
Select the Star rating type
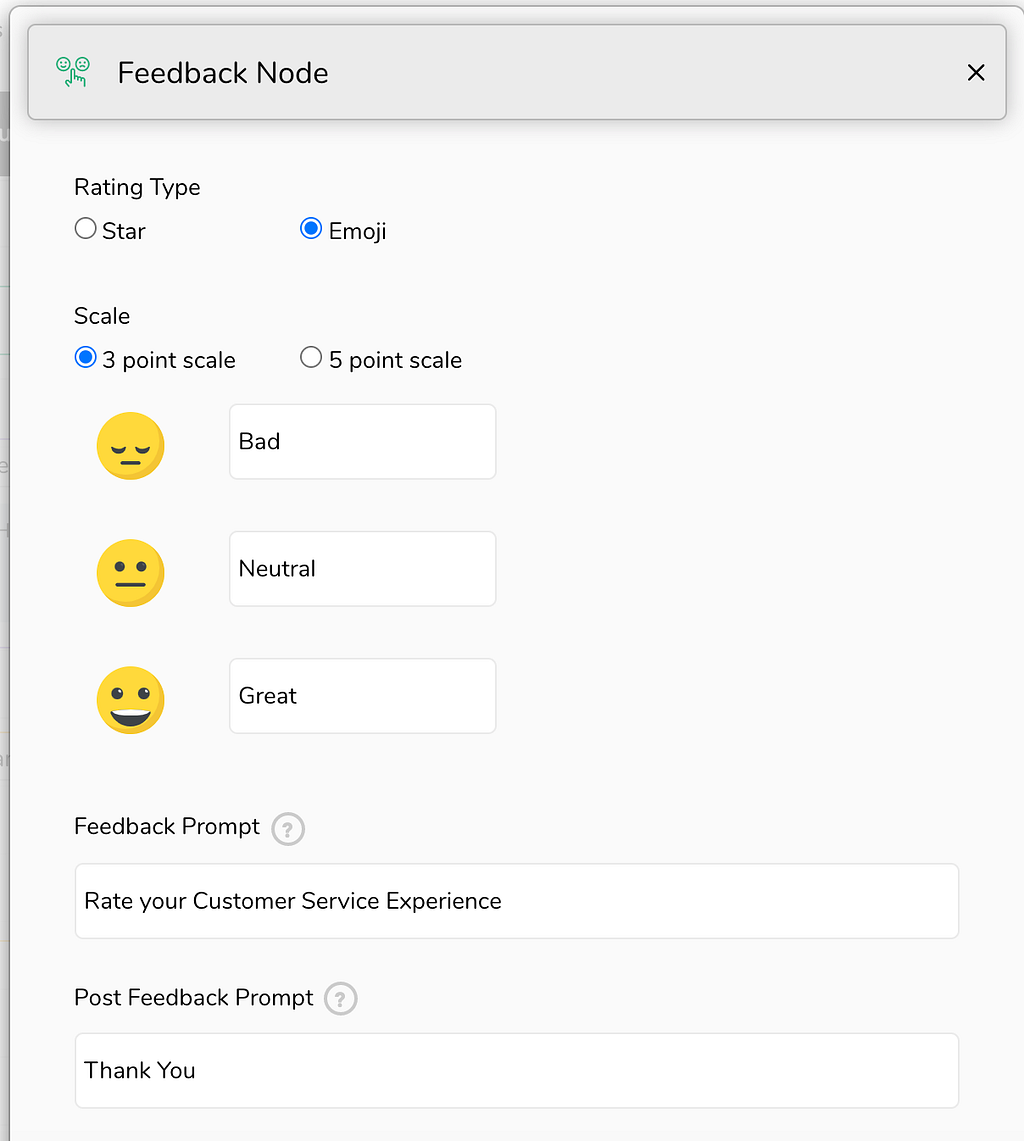point(85,228)
